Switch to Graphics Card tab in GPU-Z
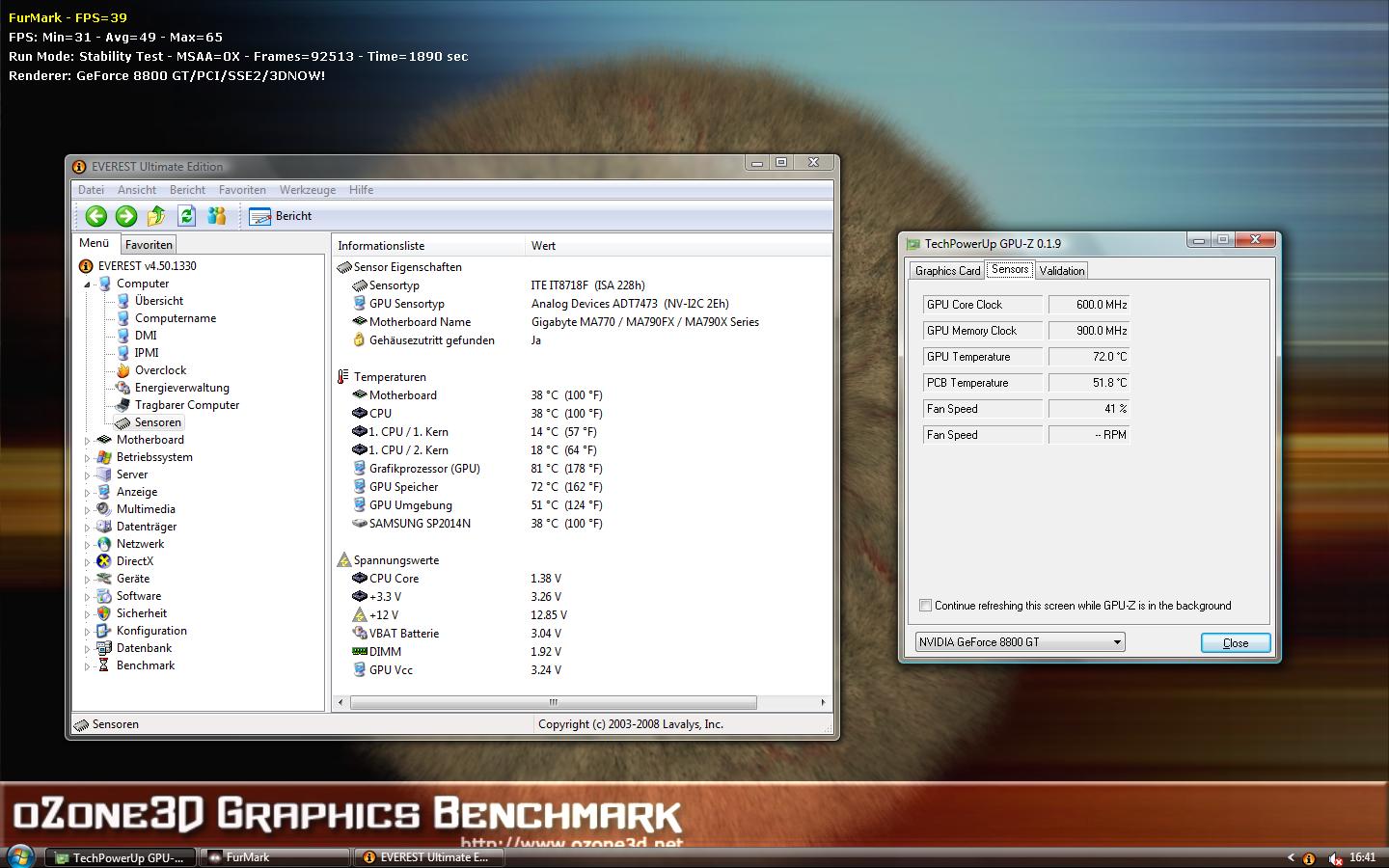The height and width of the screenshot is (868, 1389). tap(947, 271)
